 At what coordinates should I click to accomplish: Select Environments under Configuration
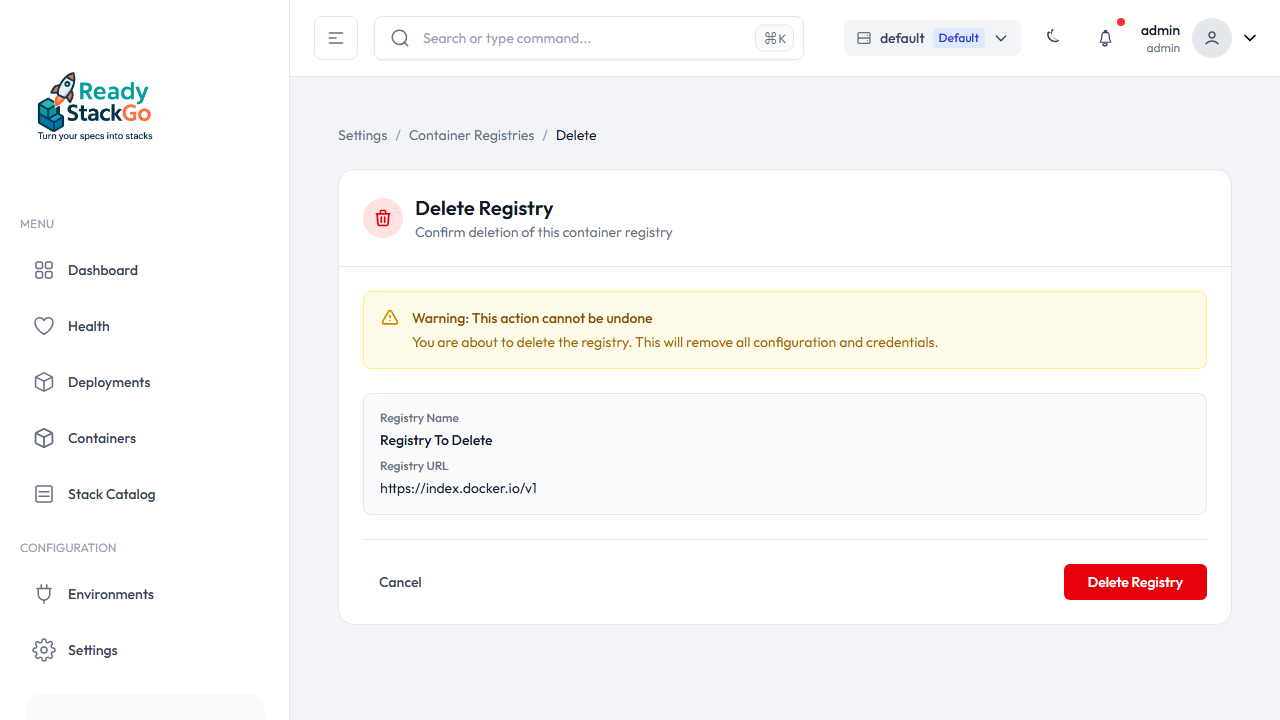[x=110, y=594]
